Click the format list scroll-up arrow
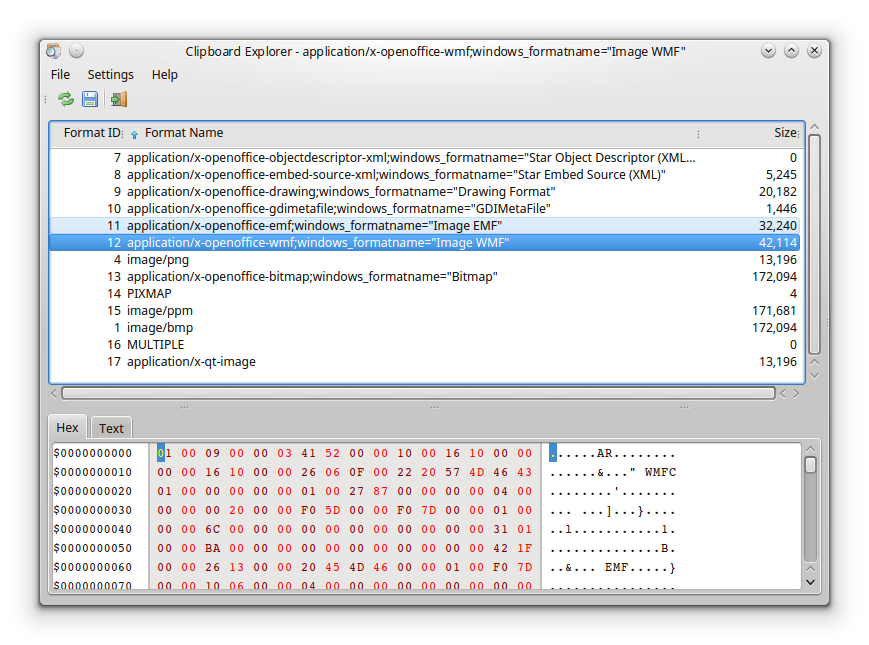Image resolution: width=869 pixels, height=645 pixels. [814, 127]
